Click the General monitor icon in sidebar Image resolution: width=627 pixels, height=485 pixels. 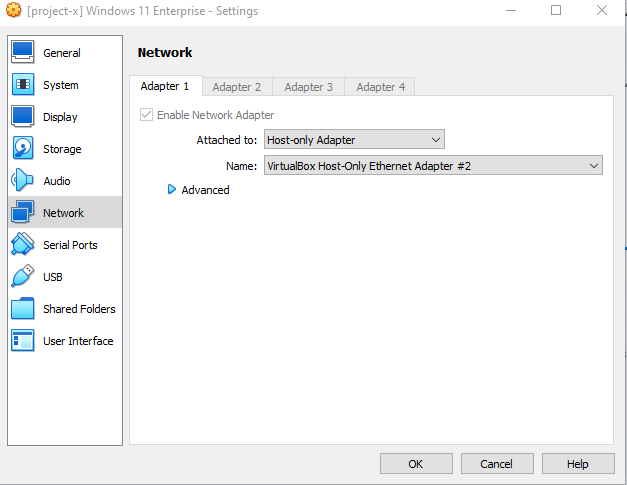(x=23, y=53)
